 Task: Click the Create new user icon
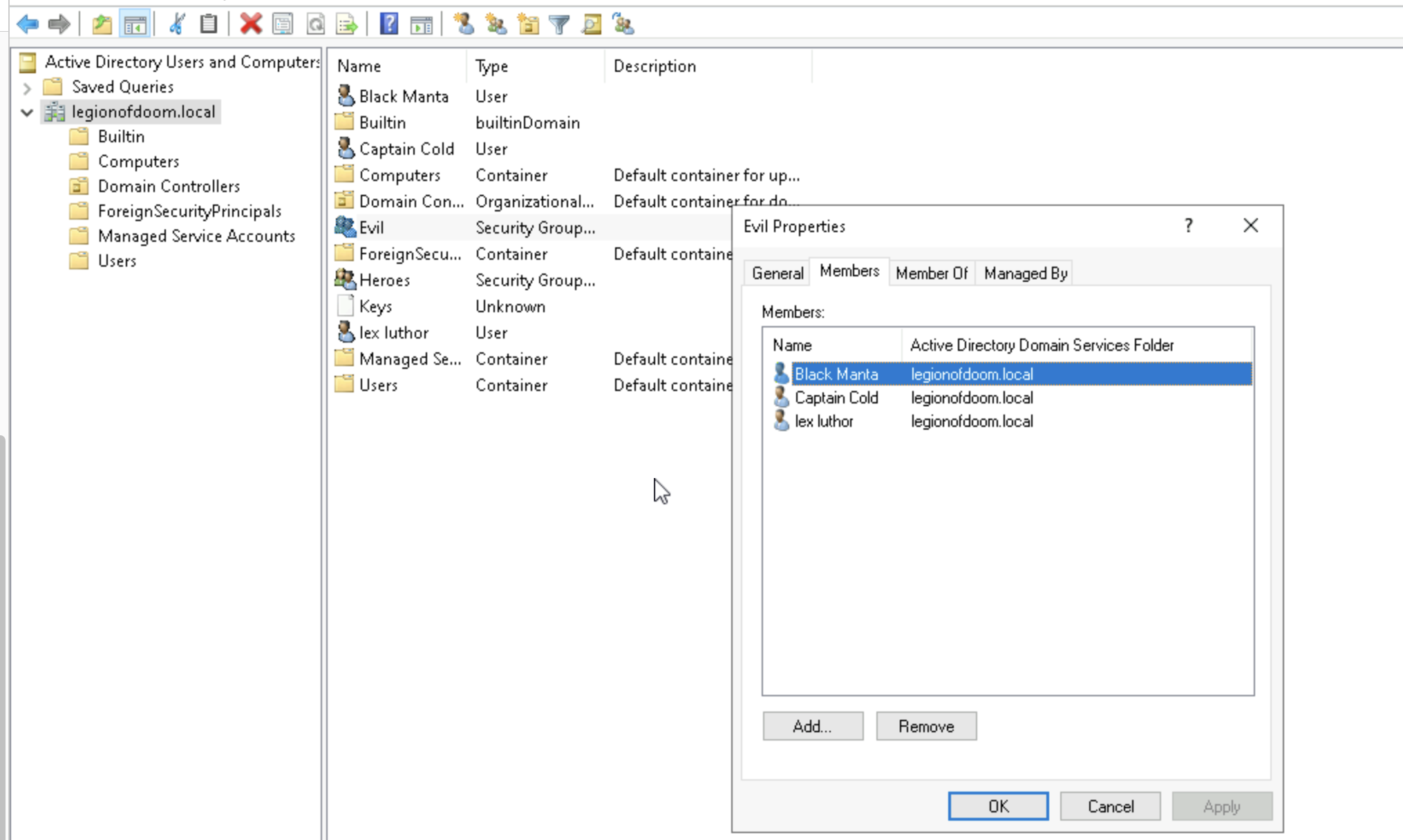[464, 24]
